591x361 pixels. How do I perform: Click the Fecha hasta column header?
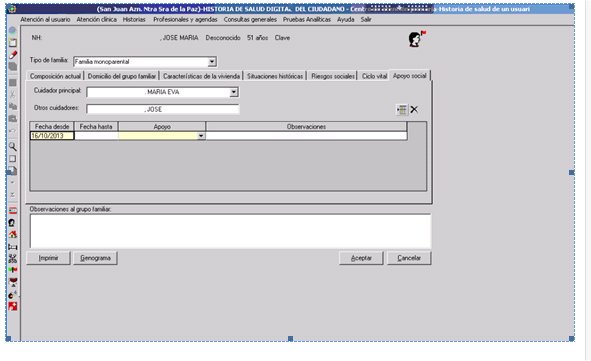tap(96, 127)
